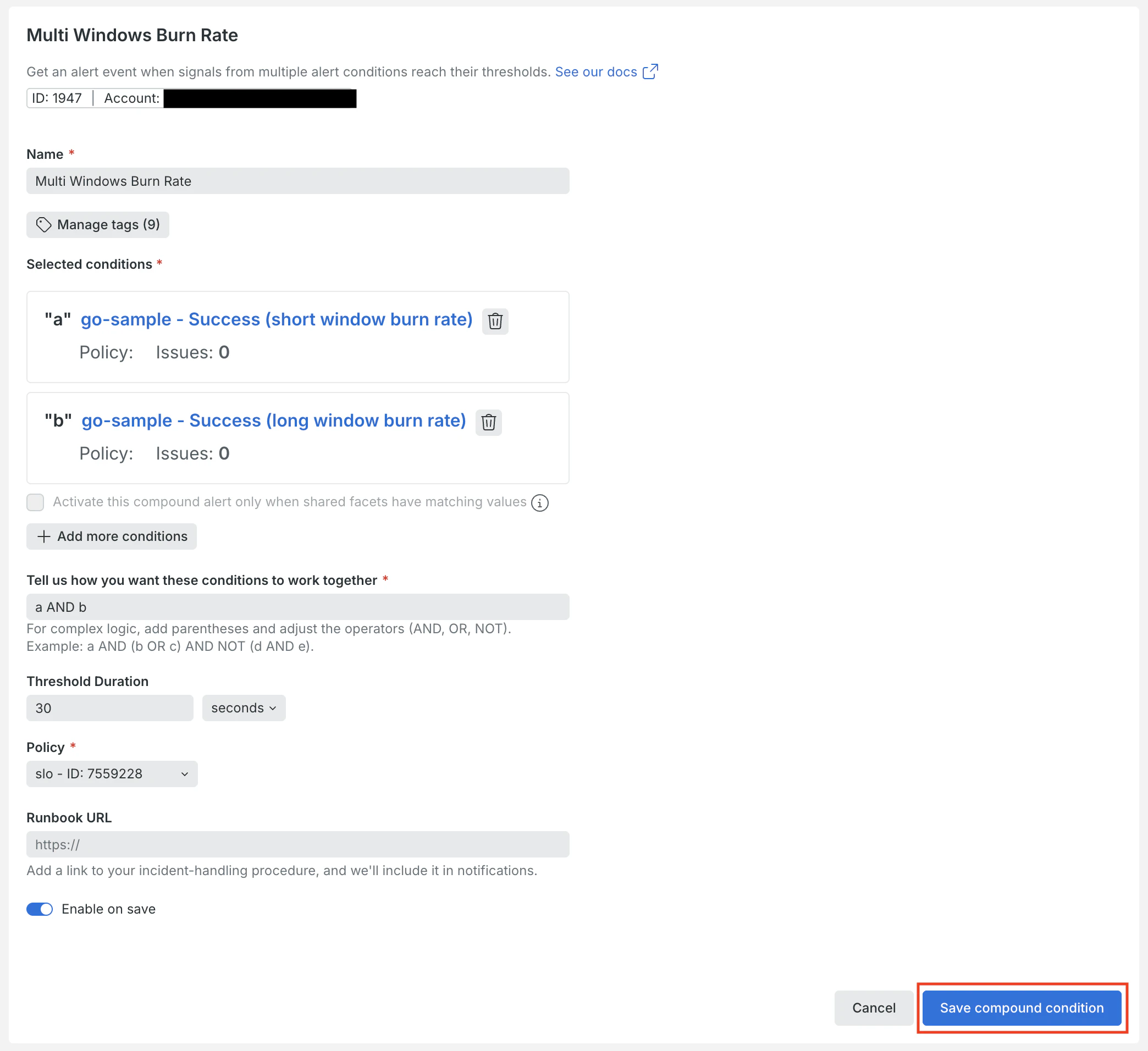This screenshot has height=1051, width=1148.
Task: Open the See our docs link
Action: point(606,72)
